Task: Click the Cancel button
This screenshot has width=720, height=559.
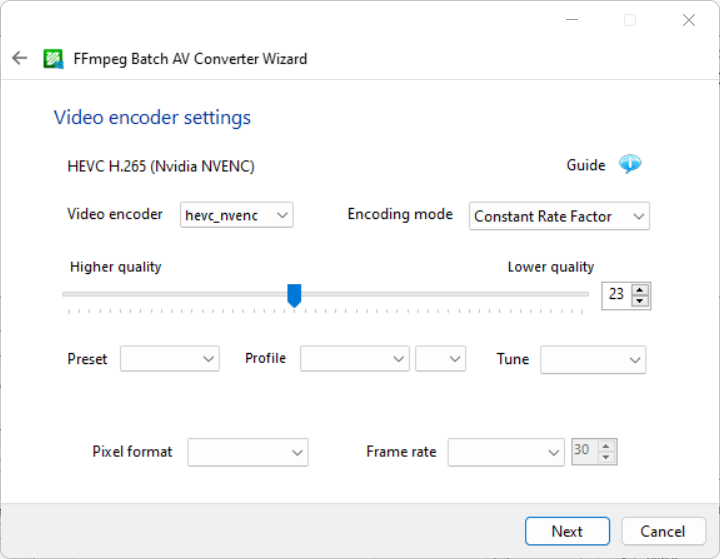Action: [663, 531]
